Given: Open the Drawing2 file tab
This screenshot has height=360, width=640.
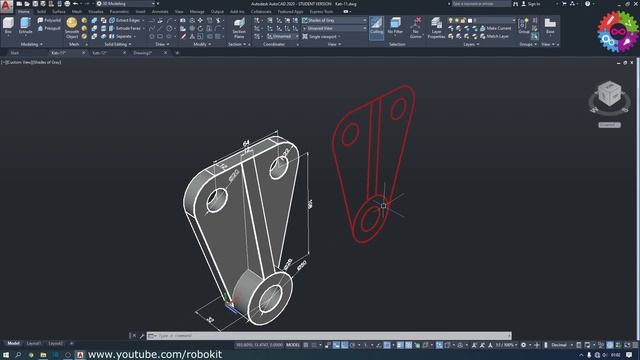Looking at the screenshot, I should point(143,53).
